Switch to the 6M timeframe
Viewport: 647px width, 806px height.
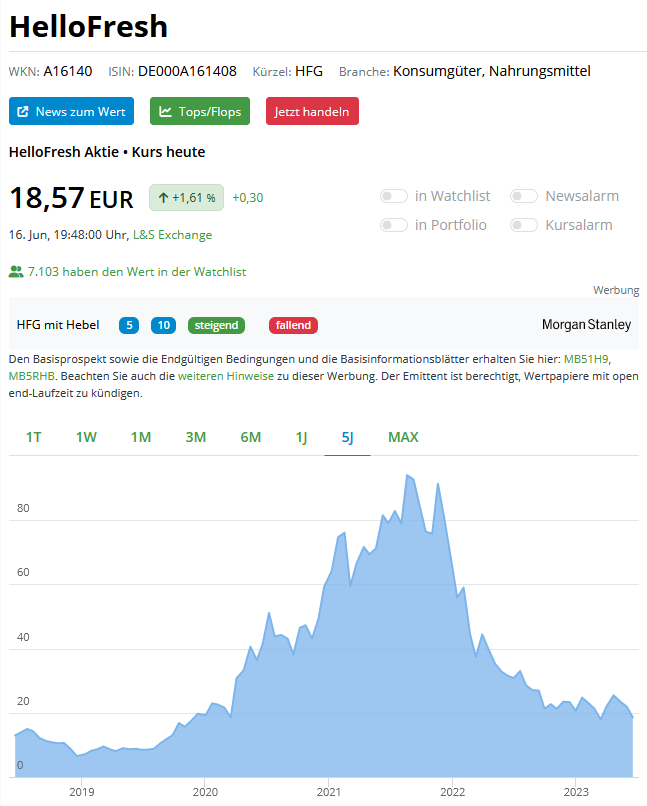(x=250, y=437)
